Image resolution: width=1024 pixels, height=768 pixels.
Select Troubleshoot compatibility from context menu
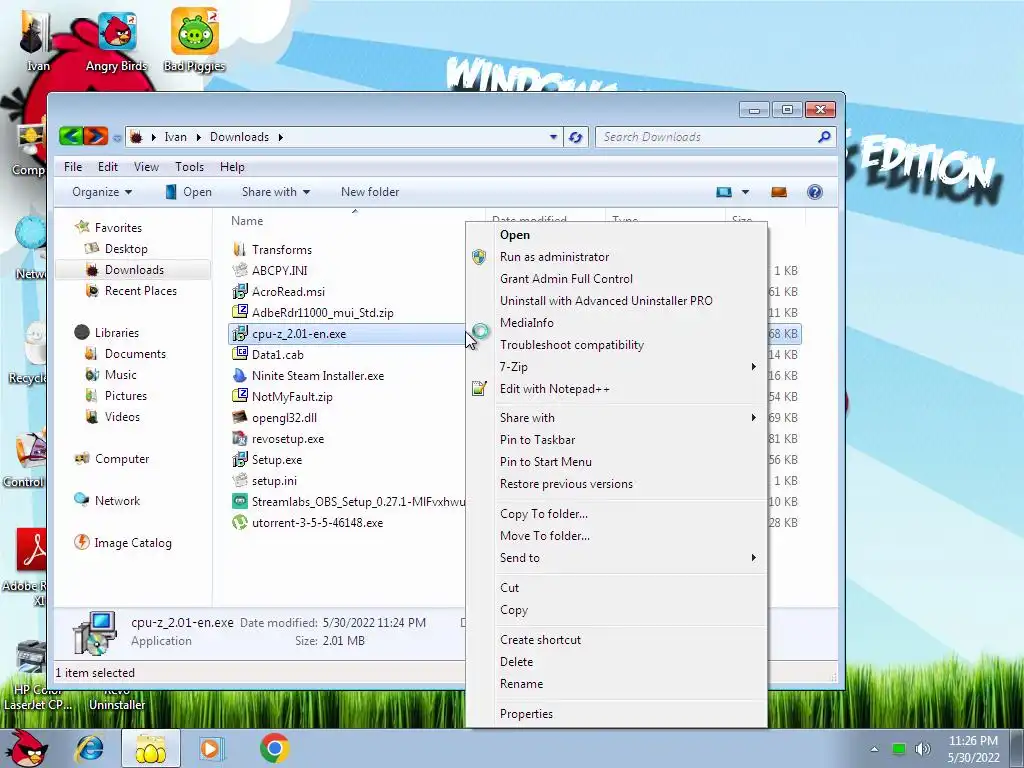coord(572,345)
